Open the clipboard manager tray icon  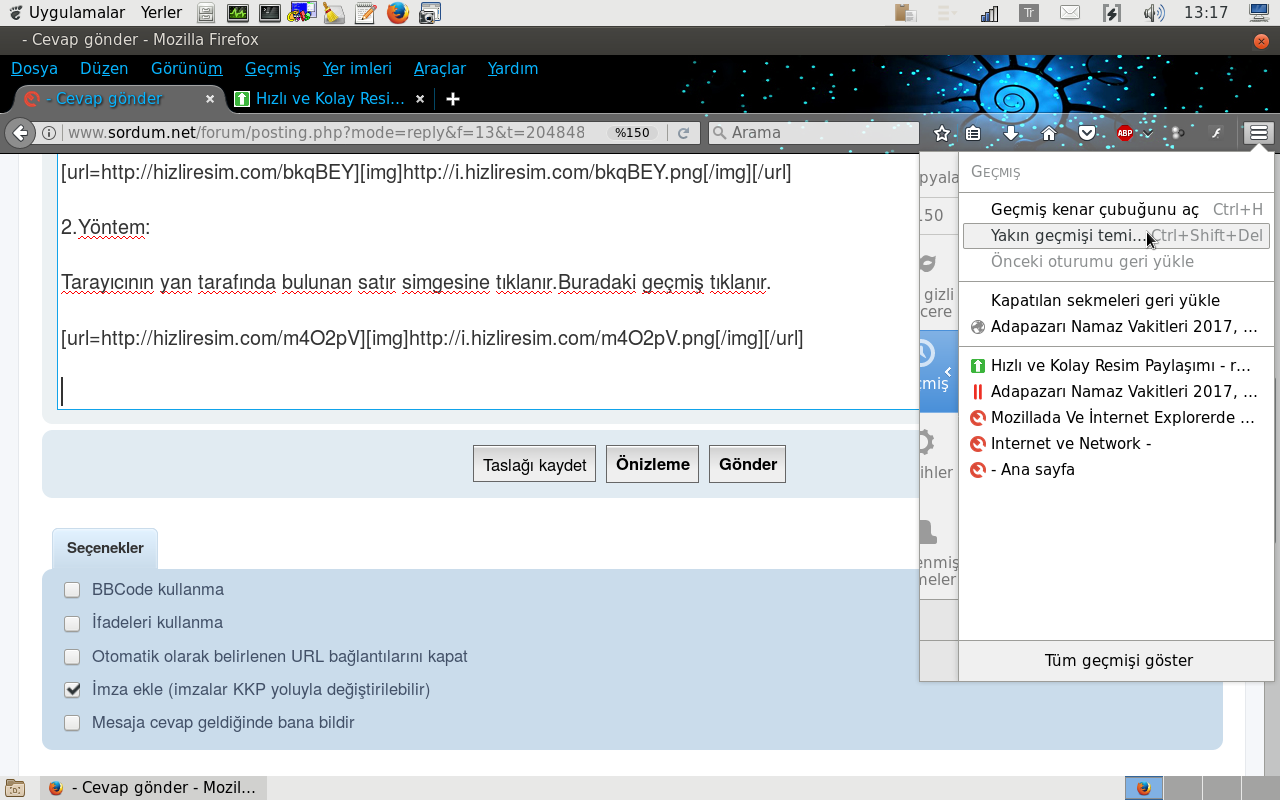coord(906,13)
